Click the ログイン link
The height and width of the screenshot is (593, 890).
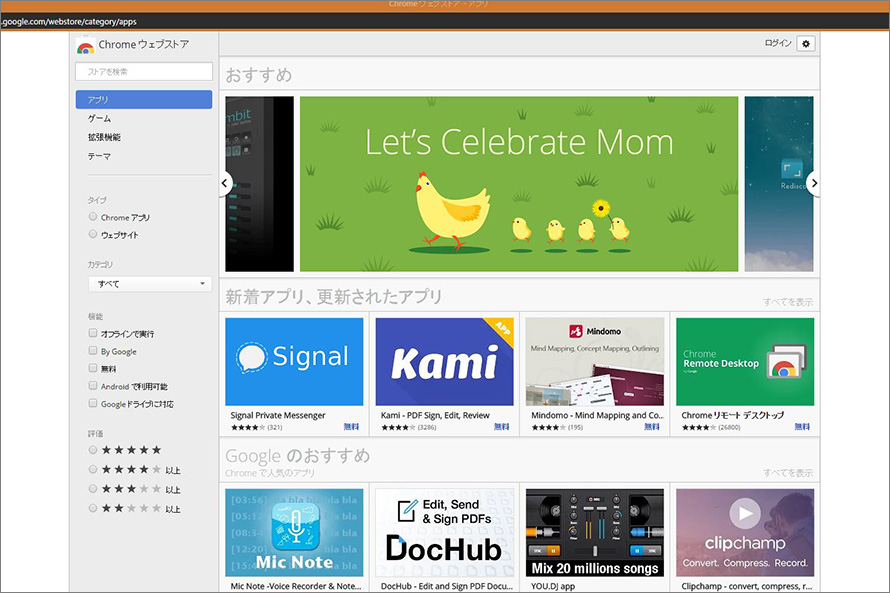tap(778, 43)
